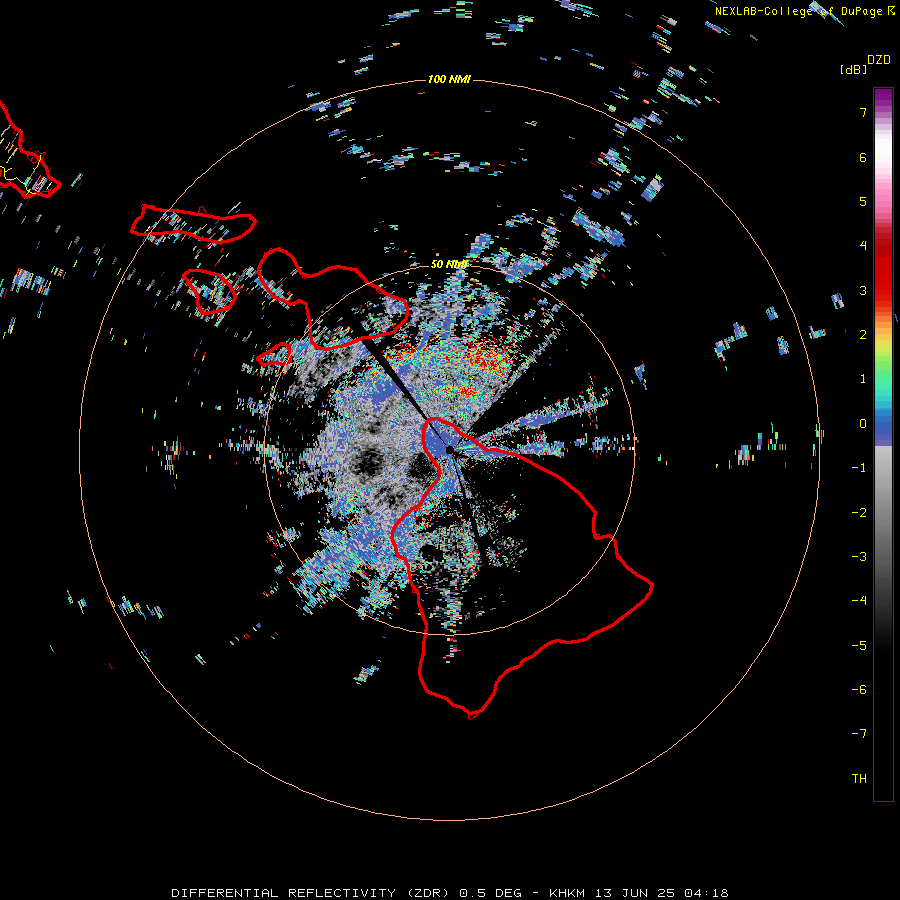Click the -7 value on the color scale
The width and height of the screenshot is (900, 900).
[x=859, y=734]
